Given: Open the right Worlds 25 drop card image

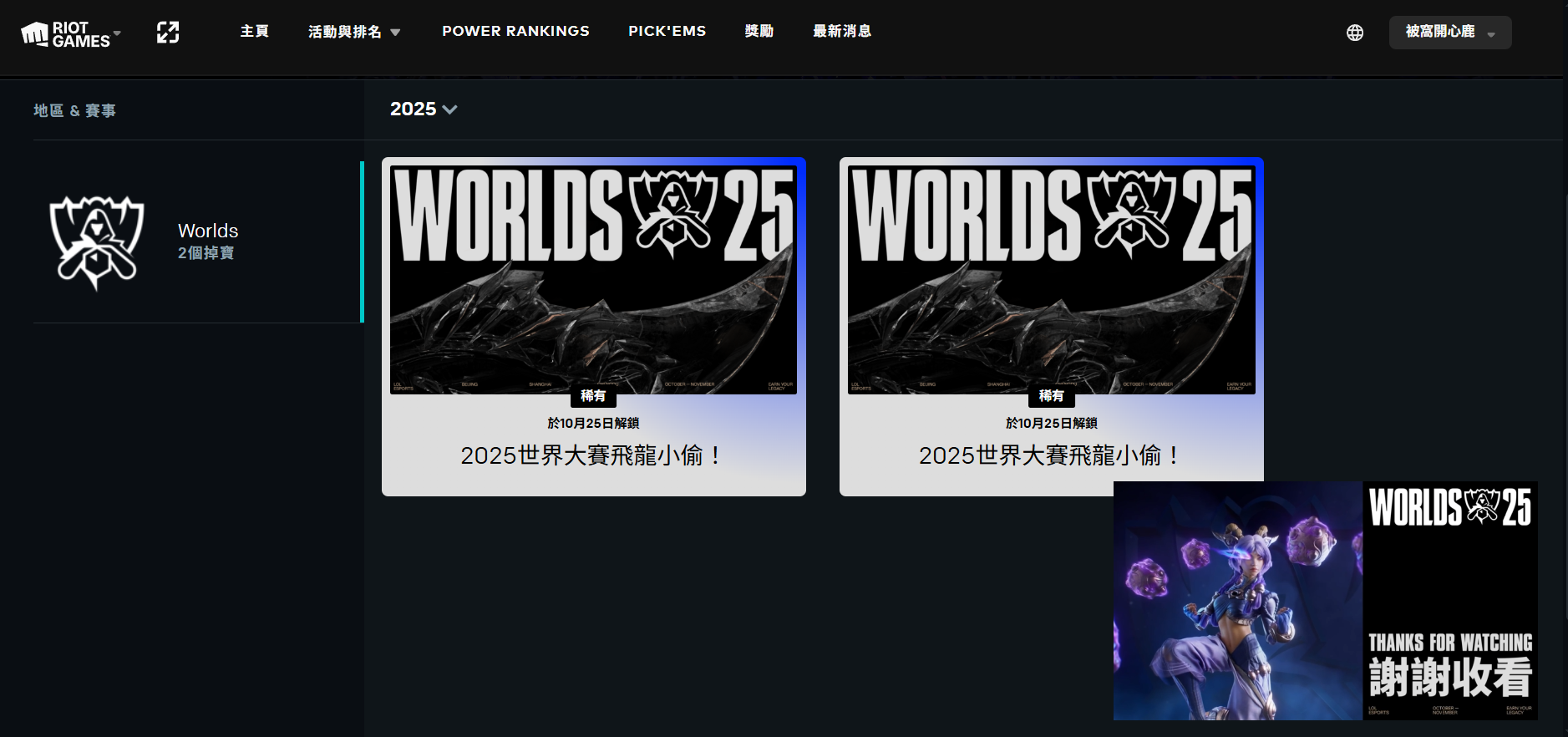Looking at the screenshot, I should pos(1051,280).
